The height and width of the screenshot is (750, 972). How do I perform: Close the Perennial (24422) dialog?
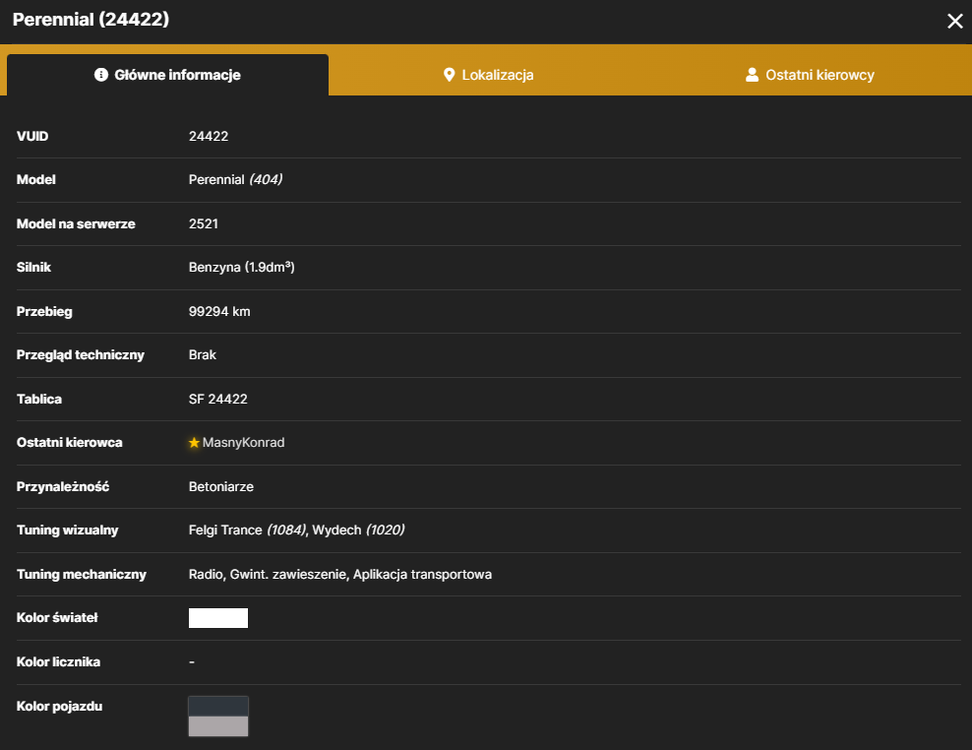[955, 21]
